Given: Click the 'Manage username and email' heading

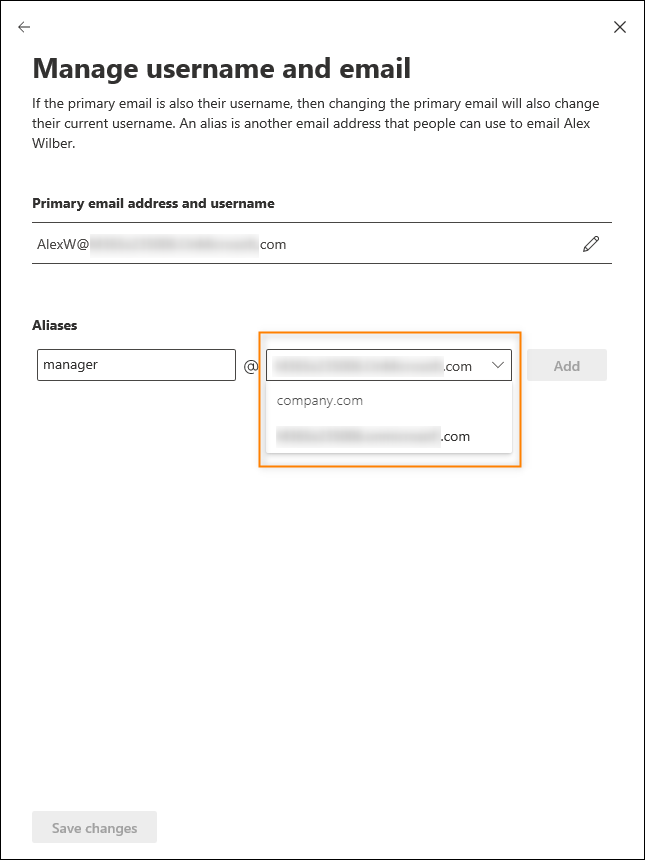Looking at the screenshot, I should point(222,68).
